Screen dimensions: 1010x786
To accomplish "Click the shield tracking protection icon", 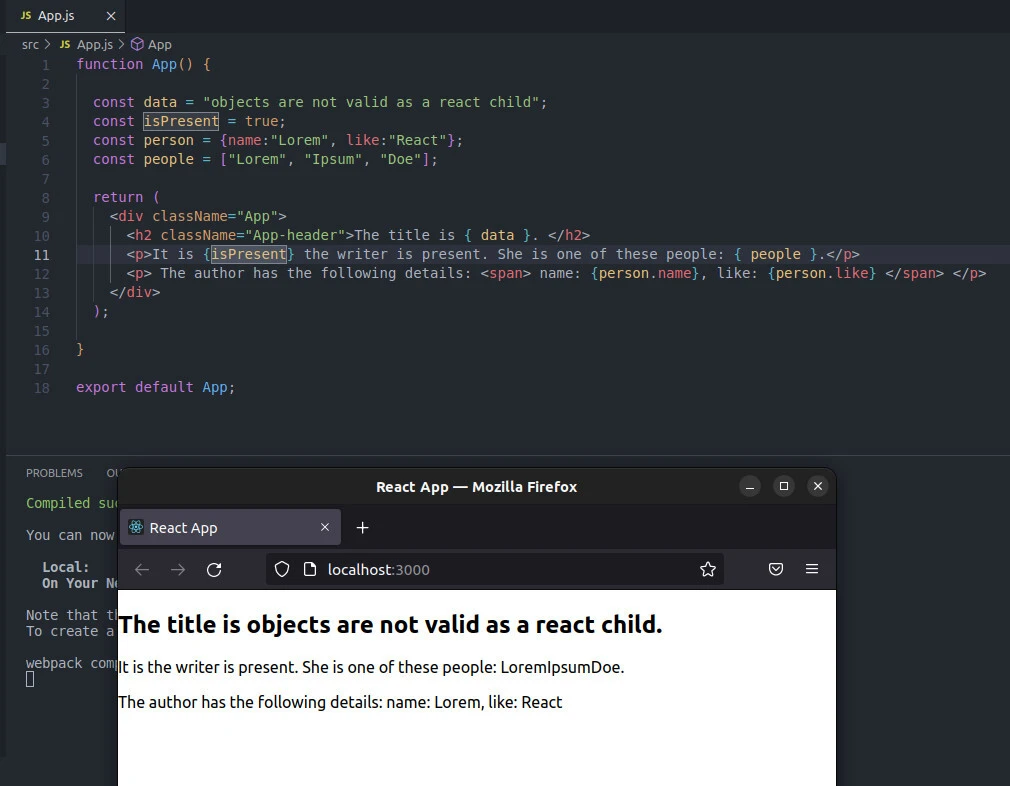I will (x=282, y=570).
